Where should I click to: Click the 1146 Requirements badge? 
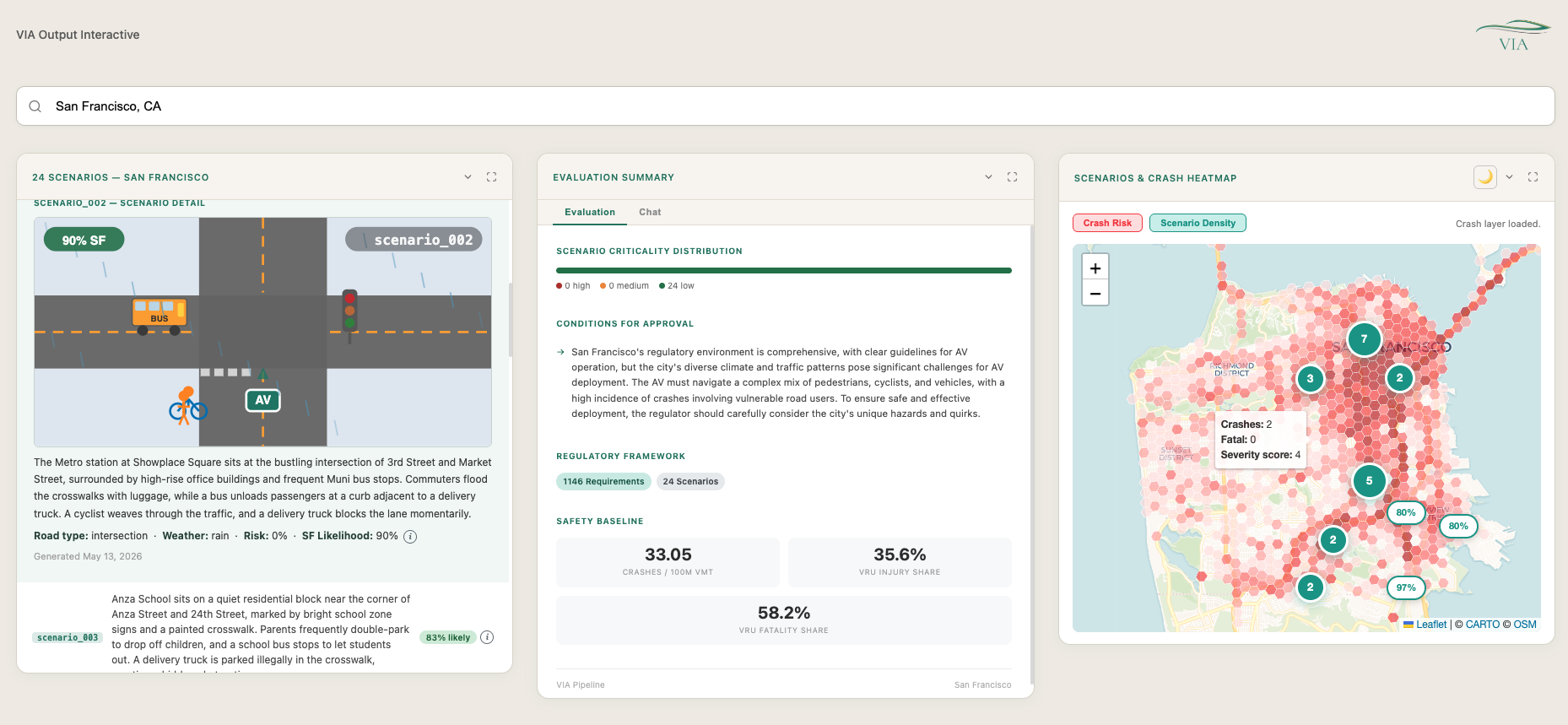click(603, 482)
